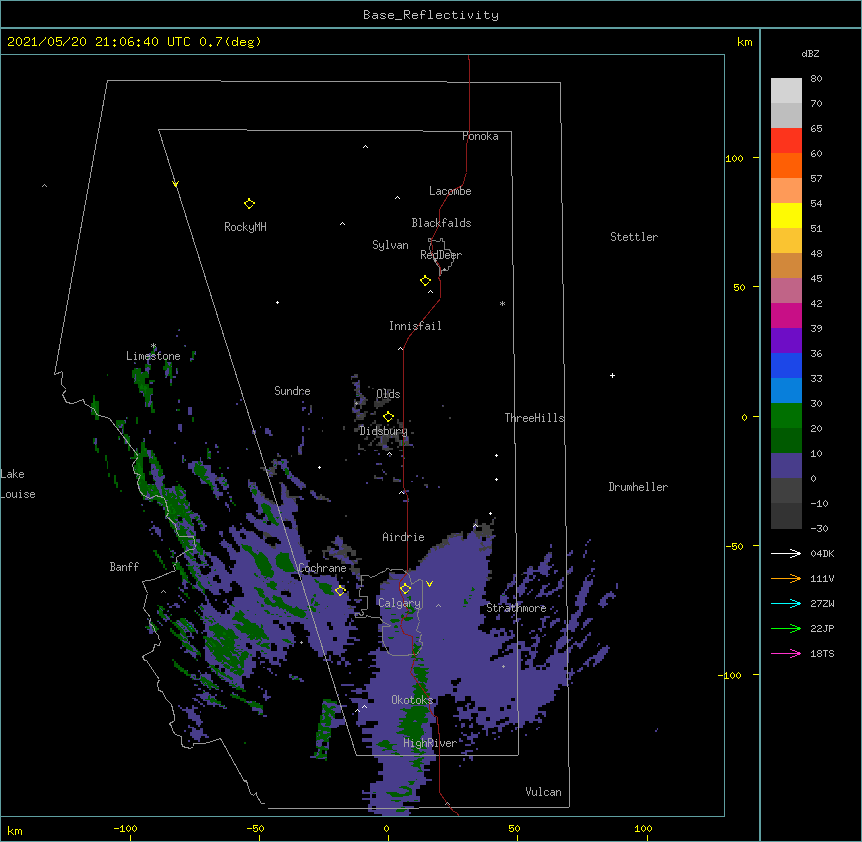Image resolution: width=862 pixels, height=842 pixels.
Task: Click the dBZ legend heading
Action: (810, 53)
